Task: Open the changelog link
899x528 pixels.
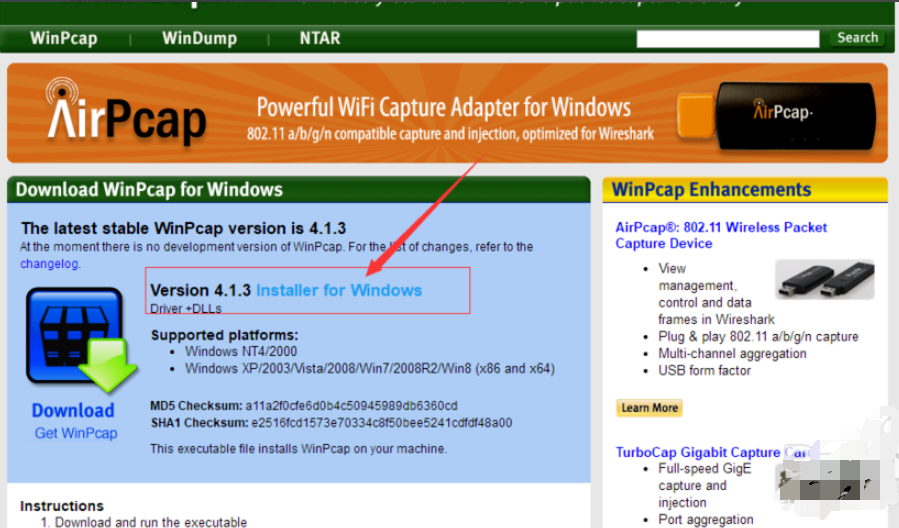Action: (49, 264)
